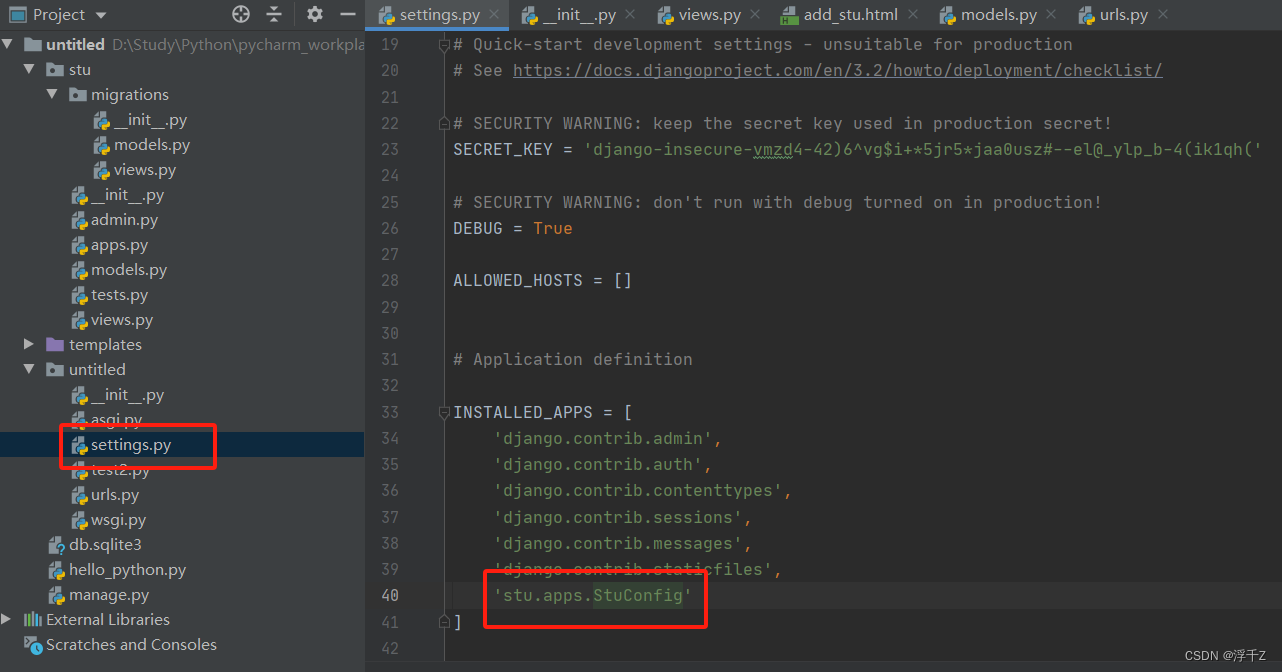Click the locate current file target icon
1282x672 pixels.
tap(241, 14)
